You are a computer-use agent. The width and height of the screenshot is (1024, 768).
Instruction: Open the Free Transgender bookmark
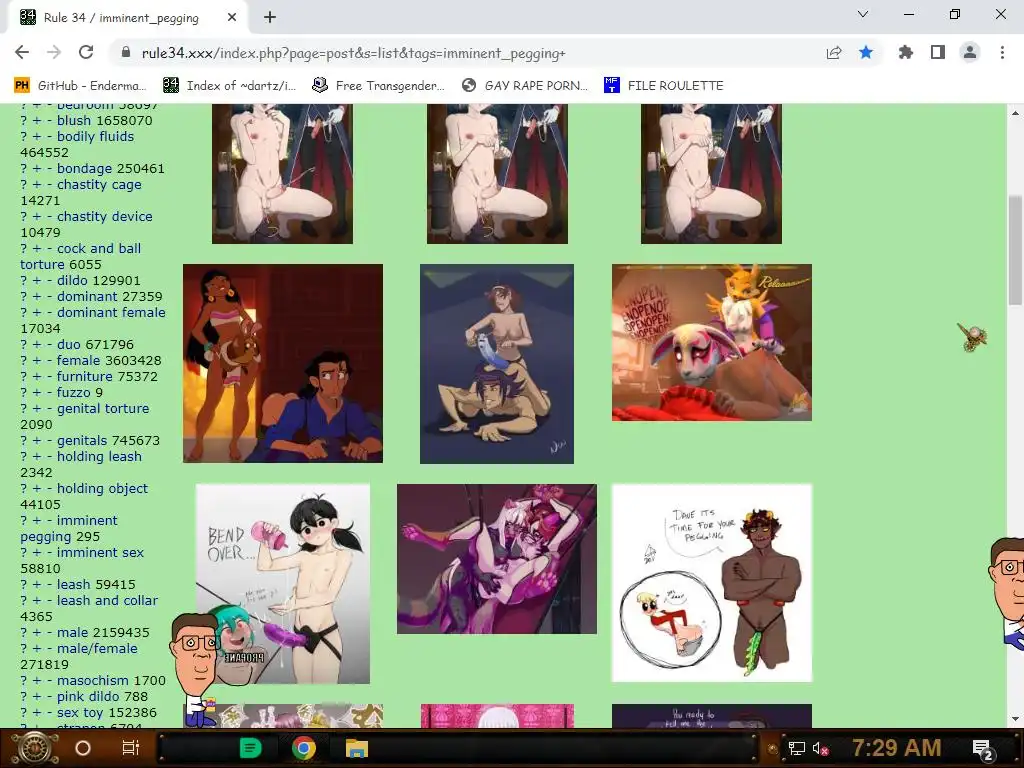379,86
